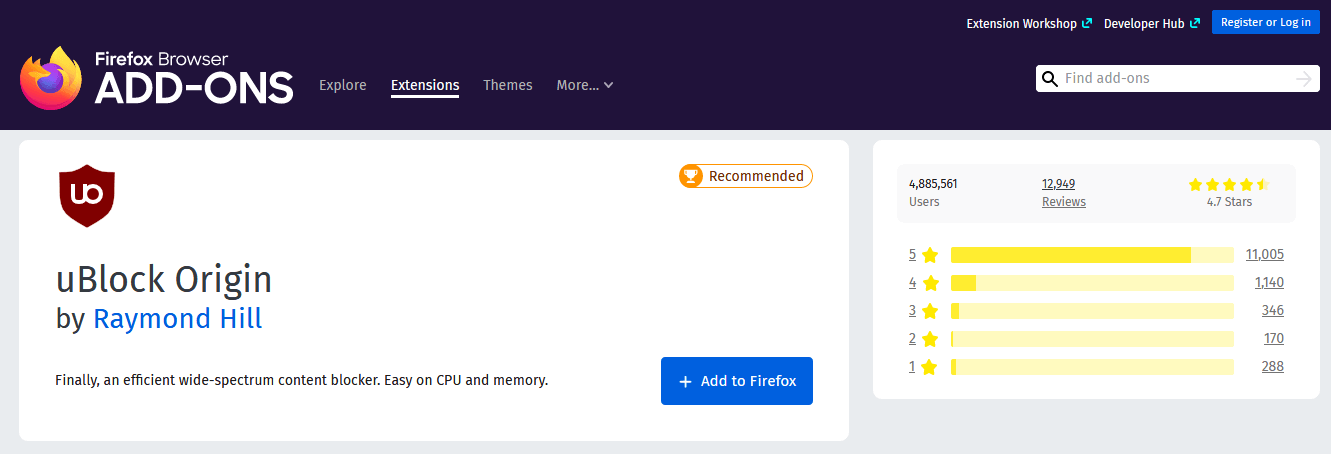Click the 5-star rating bar

point(1092,255)
